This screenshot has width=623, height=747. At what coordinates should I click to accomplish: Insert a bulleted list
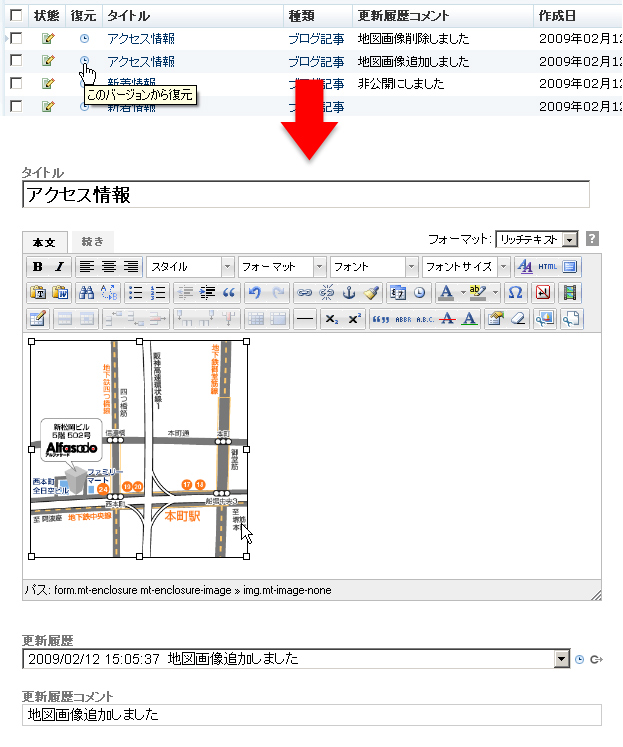click(136, 293)
